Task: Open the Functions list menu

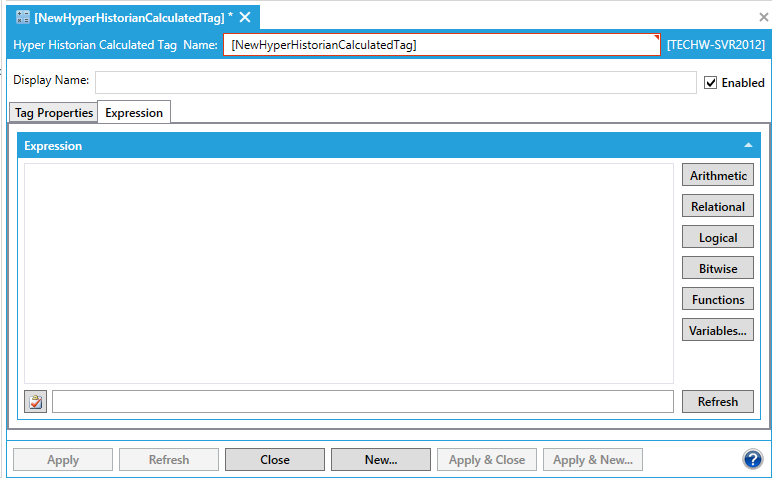Action: (718, 300)
